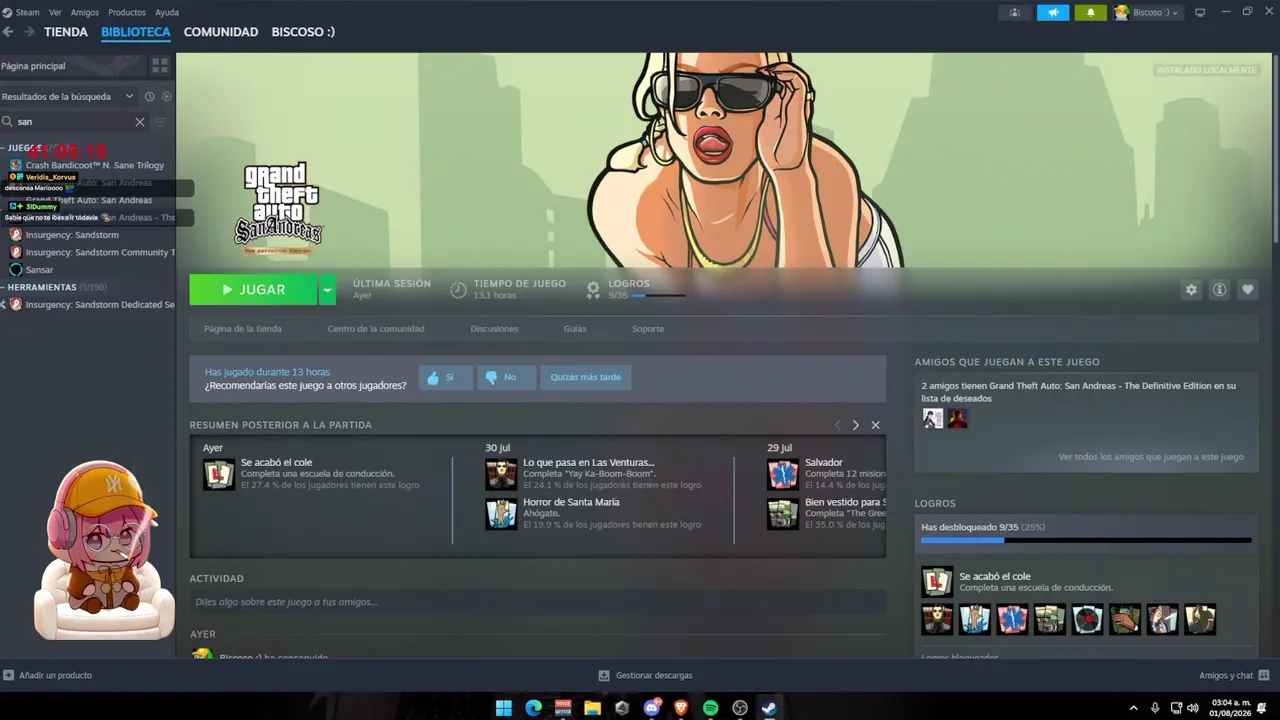Sort library by recent activity clock icon
The height and width of the screenshot is (720, 1280).
[x=149, y=97]
